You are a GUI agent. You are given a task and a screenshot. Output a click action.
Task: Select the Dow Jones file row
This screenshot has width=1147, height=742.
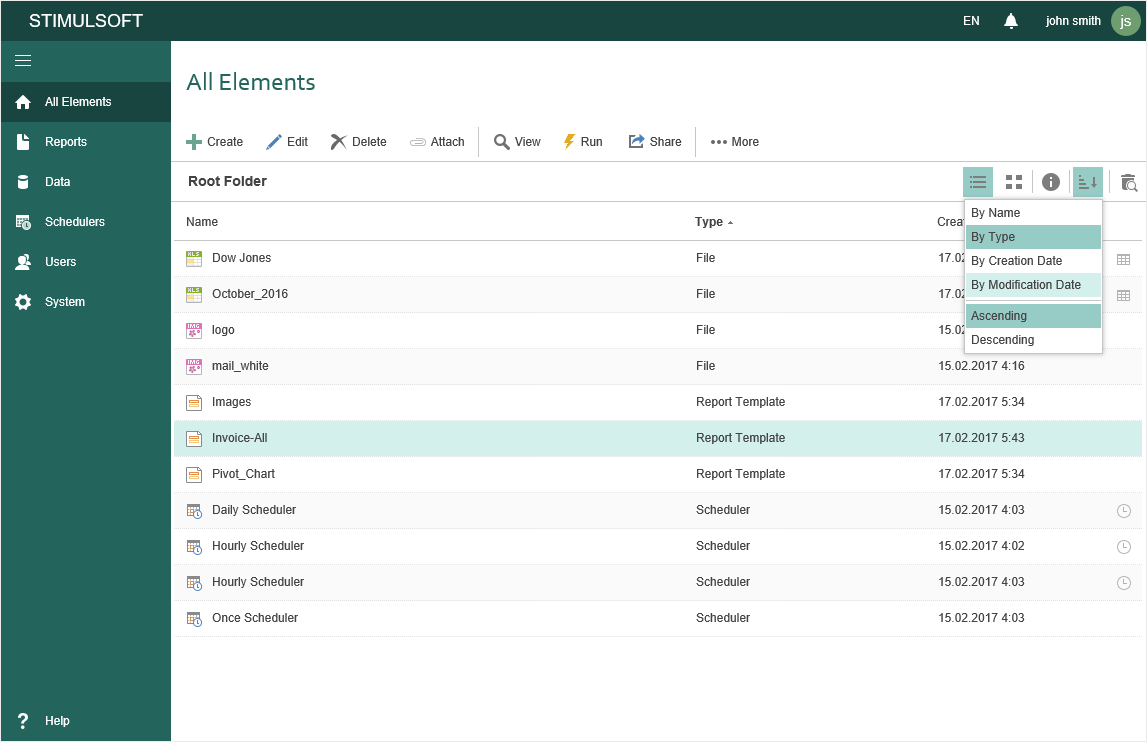(658, 258)
